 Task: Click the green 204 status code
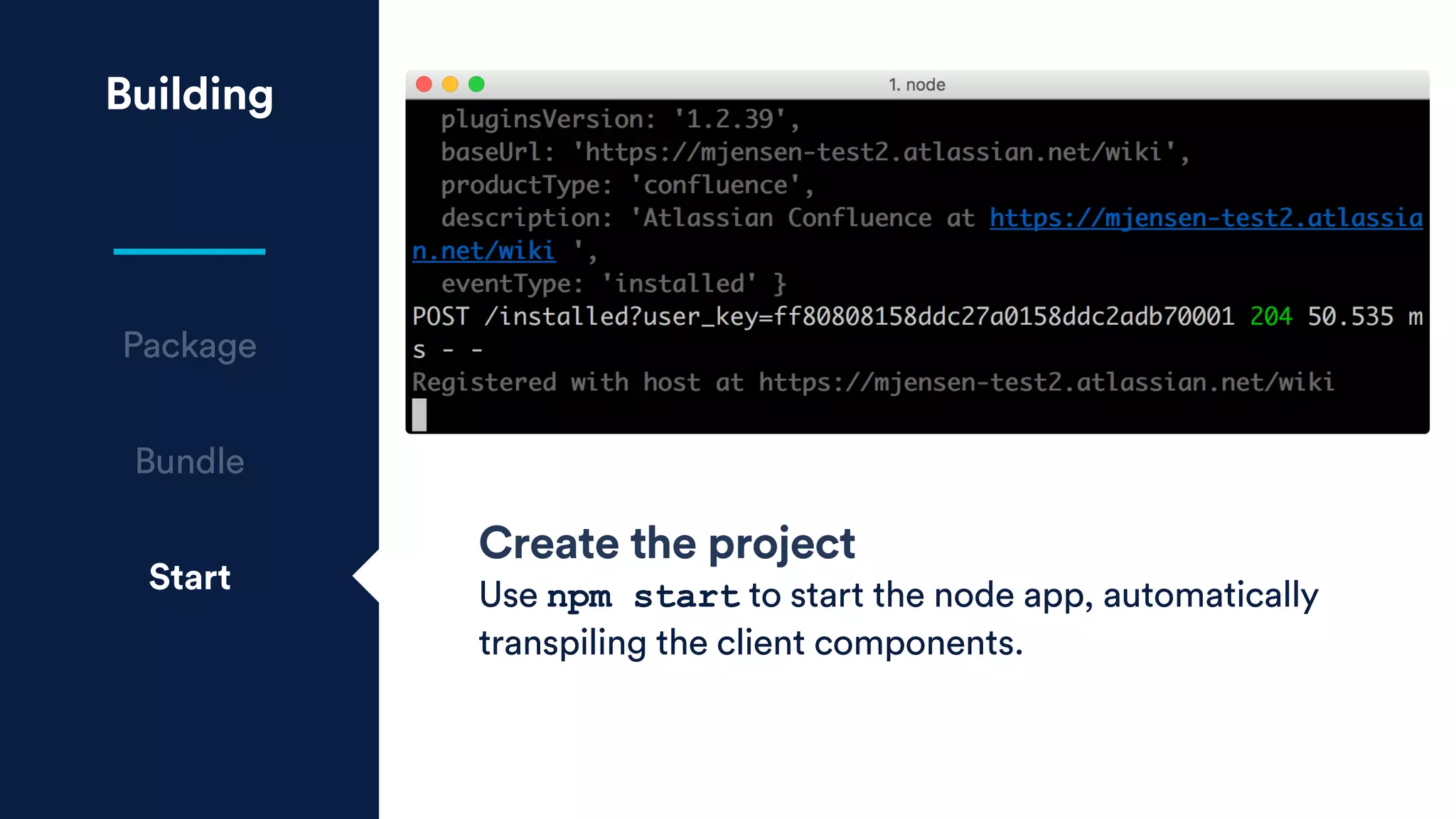[x=1271, y=316]
